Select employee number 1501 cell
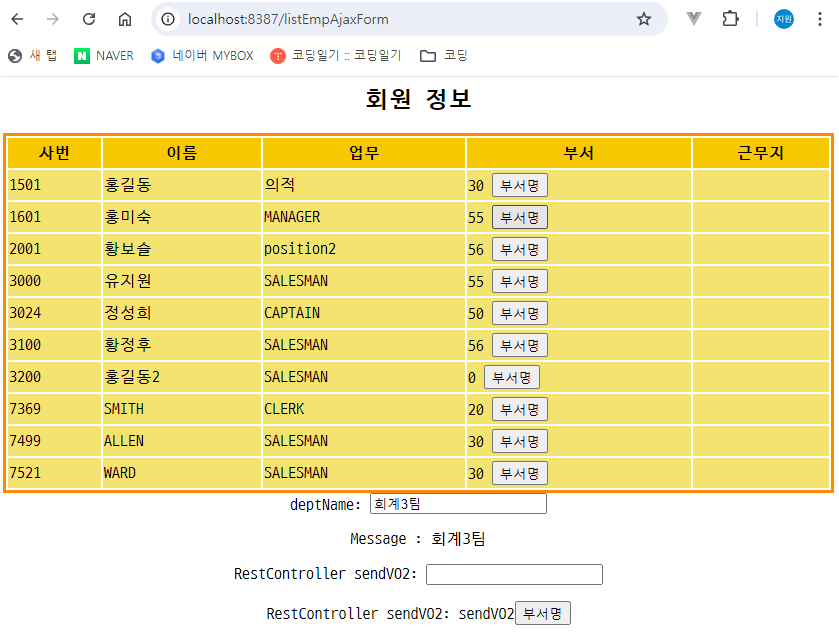 [x=55, y=185]
